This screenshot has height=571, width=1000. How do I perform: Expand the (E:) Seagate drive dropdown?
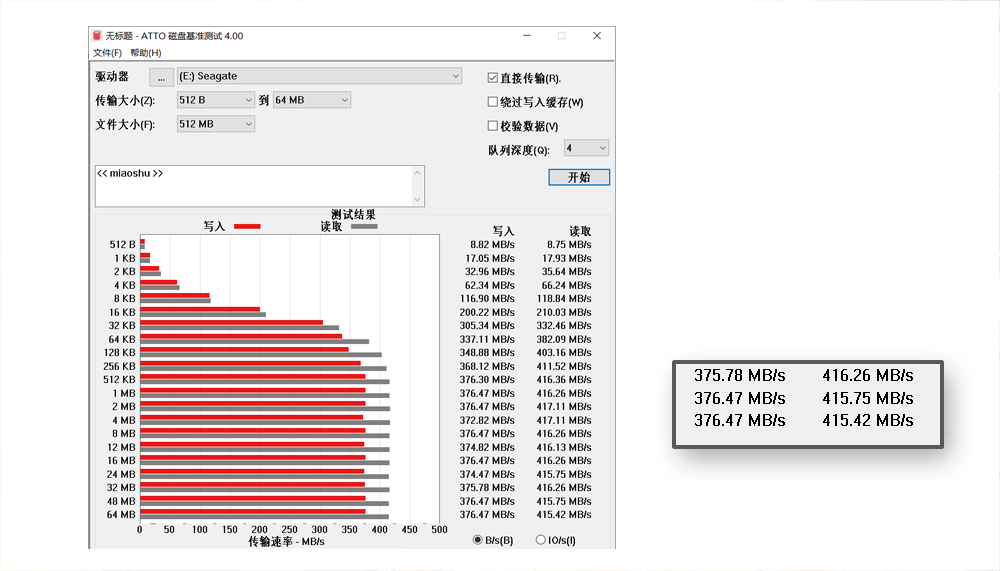click(455, 76)
